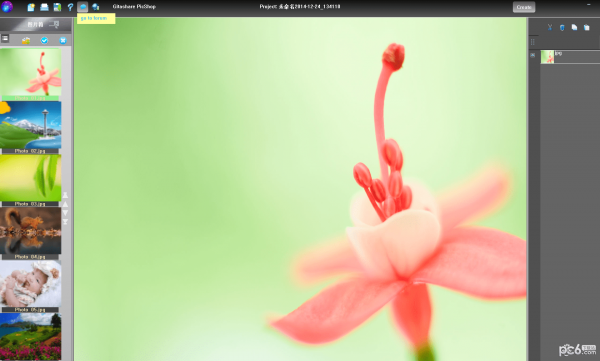Screen dimensions: 600x361
Task: Click the Copy icon in the layer panel
Action: coord(574,27)
